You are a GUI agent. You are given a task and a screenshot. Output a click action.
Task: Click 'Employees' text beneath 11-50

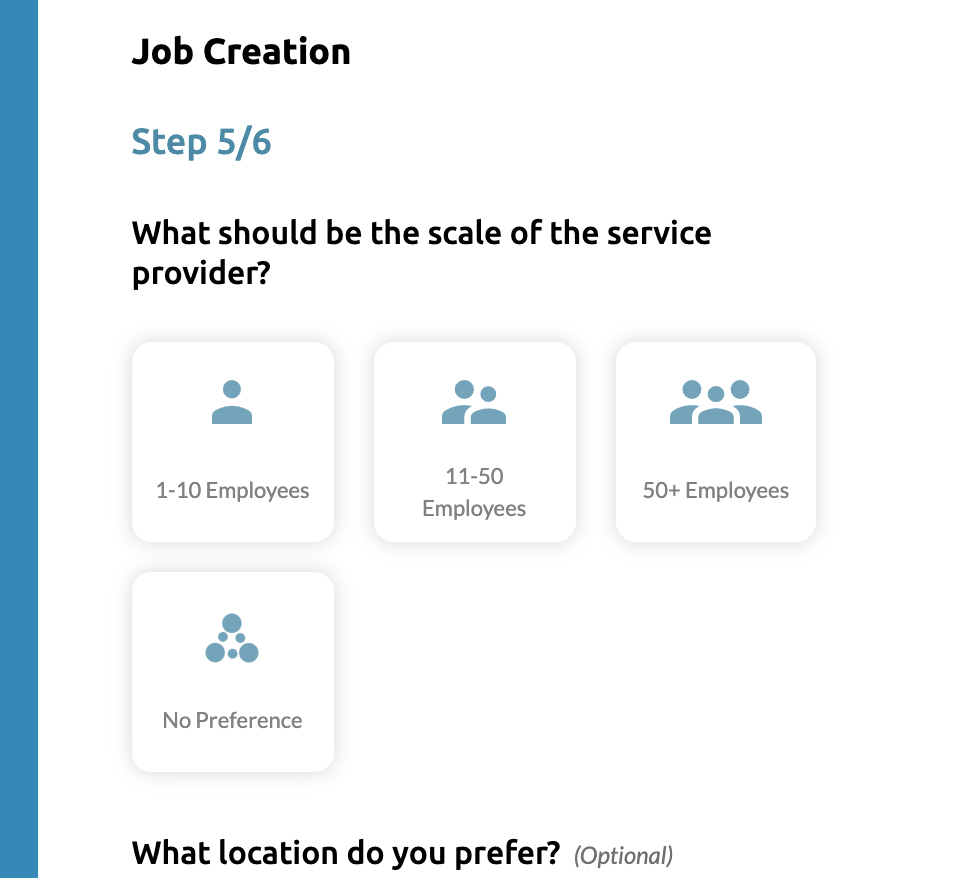474,509
